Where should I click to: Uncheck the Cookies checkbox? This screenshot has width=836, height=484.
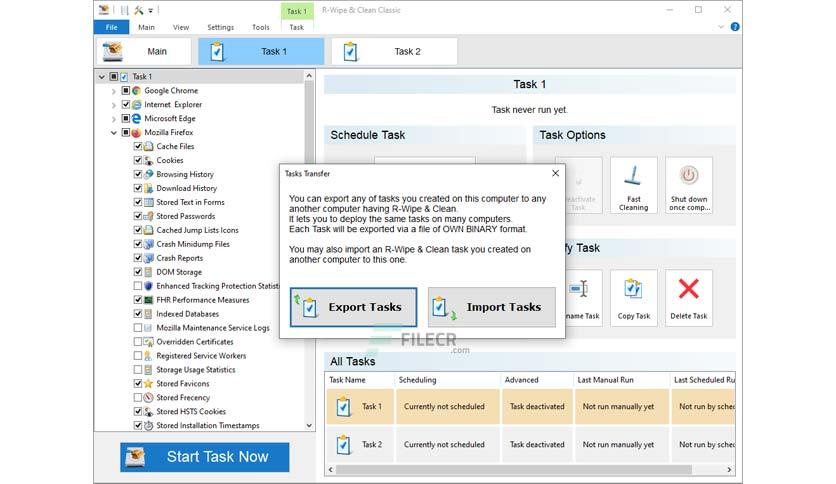tap(138, 160)
